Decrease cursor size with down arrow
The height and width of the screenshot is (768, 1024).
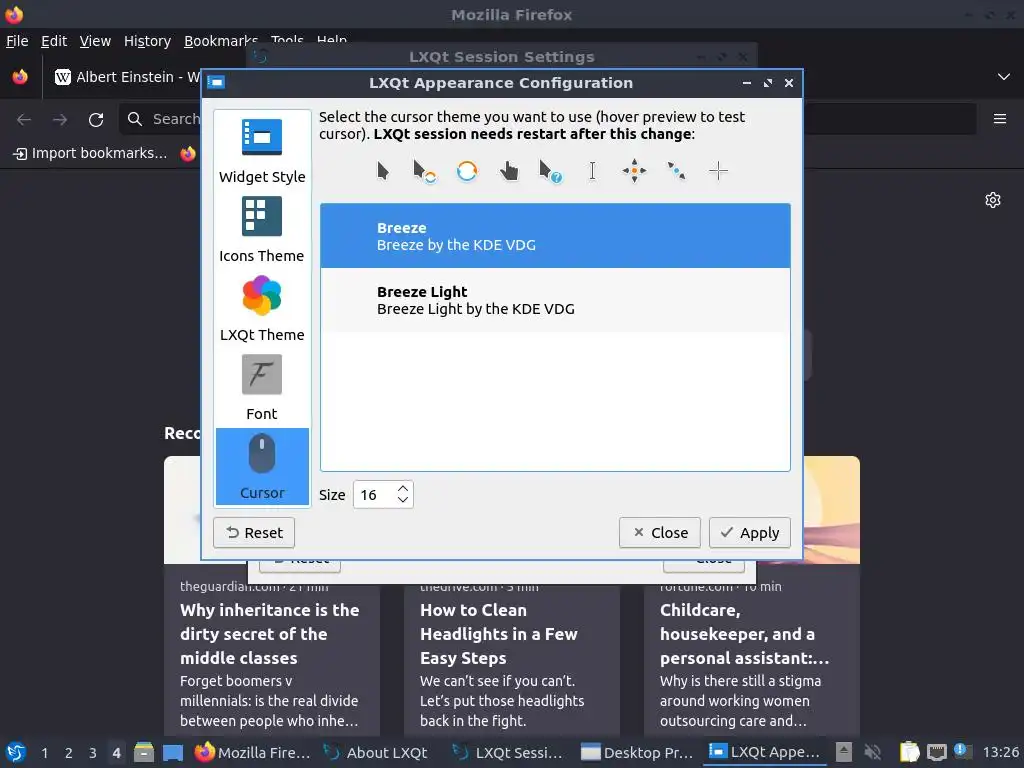coord(403,500)
